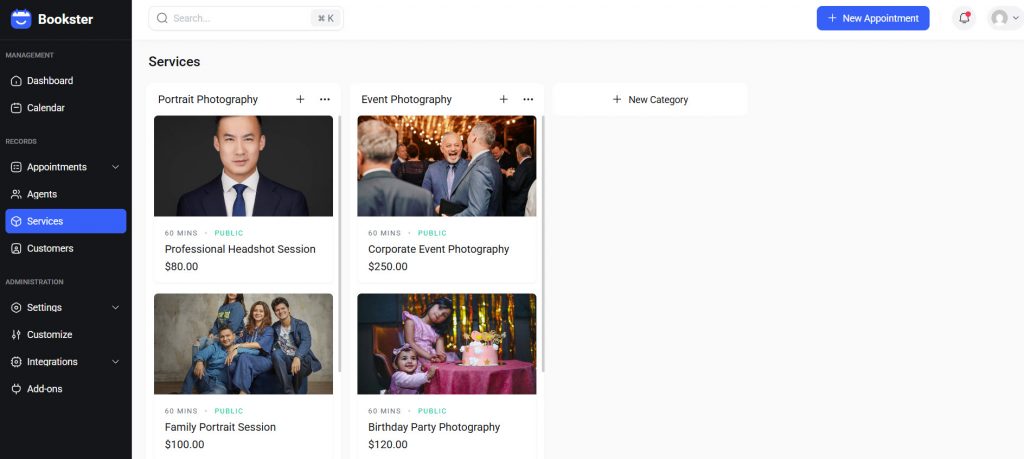This screenshot has width=1024, height=459.
Task: Go to Dashboard in sidebar
Action: (x=50, y=81)
